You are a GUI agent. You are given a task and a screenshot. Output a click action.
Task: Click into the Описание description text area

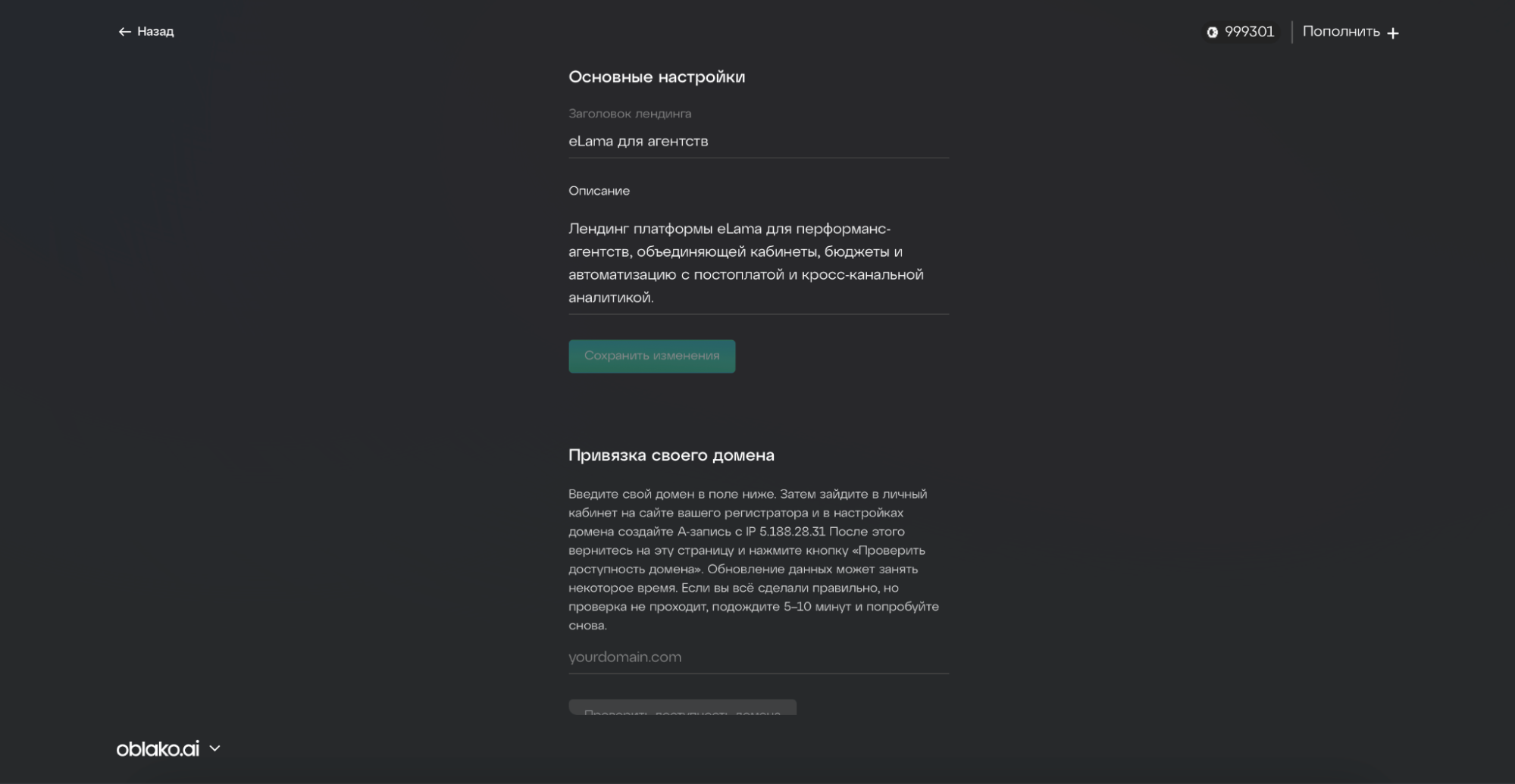coord(758,262)
